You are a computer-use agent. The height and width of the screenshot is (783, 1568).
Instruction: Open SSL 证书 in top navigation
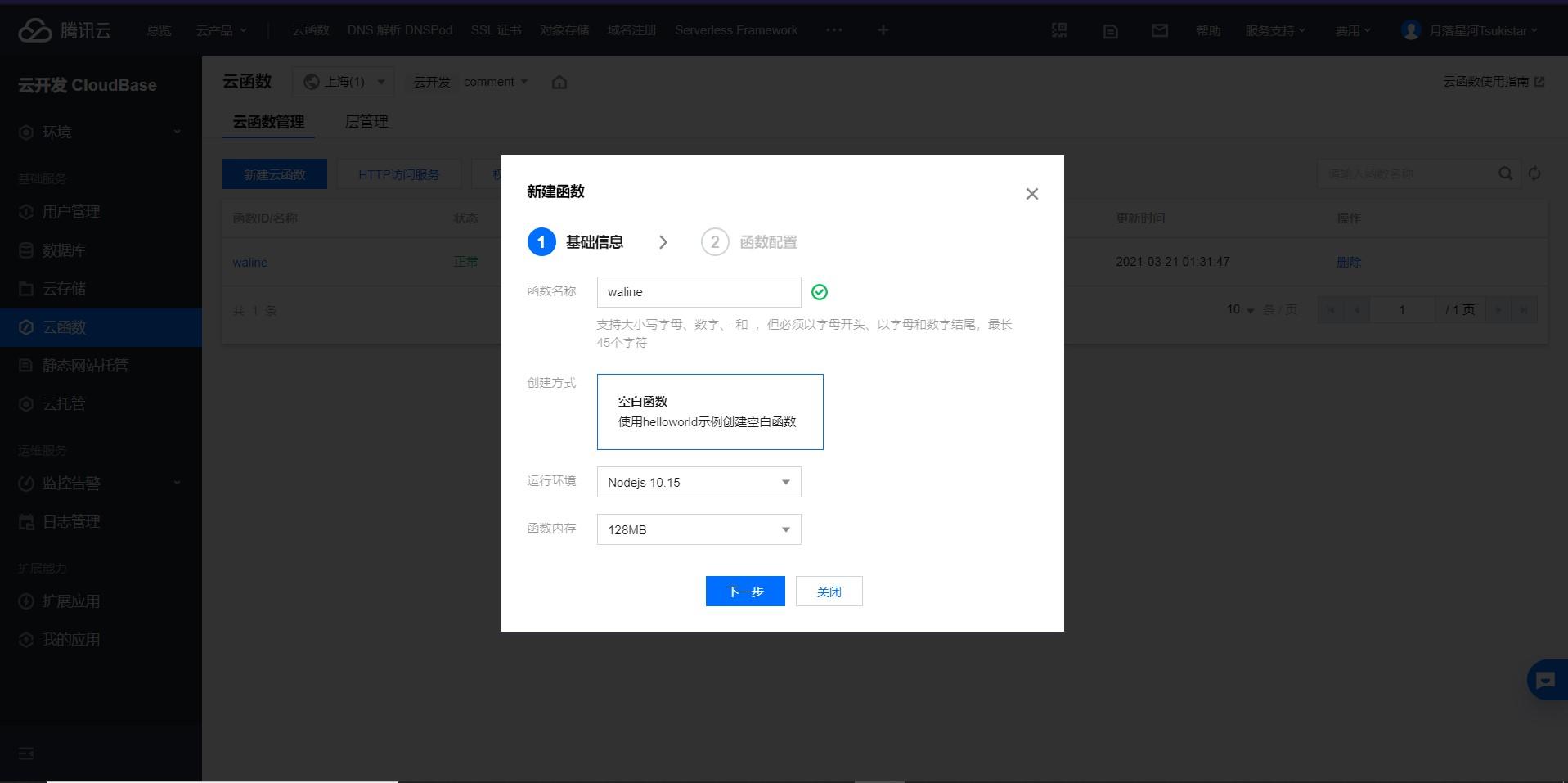(x=496, y=30)
